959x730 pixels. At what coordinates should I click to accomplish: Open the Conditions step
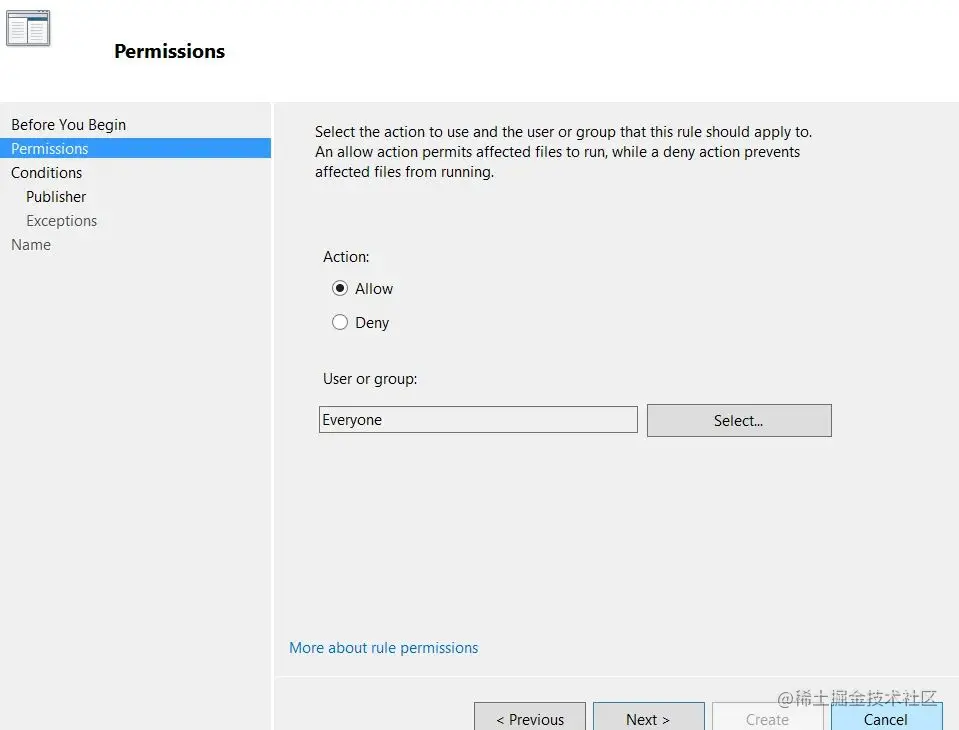(x=46, y=173)
